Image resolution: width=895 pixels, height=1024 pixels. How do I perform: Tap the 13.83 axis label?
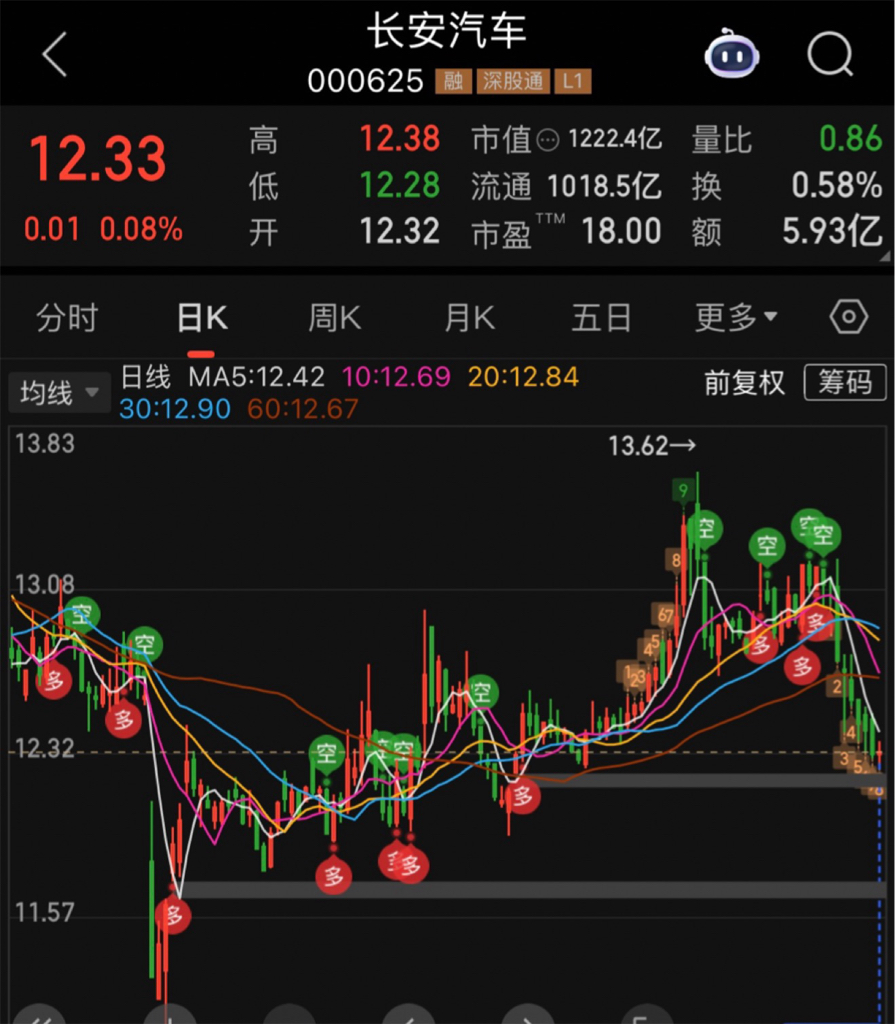[x=44, y=444]
